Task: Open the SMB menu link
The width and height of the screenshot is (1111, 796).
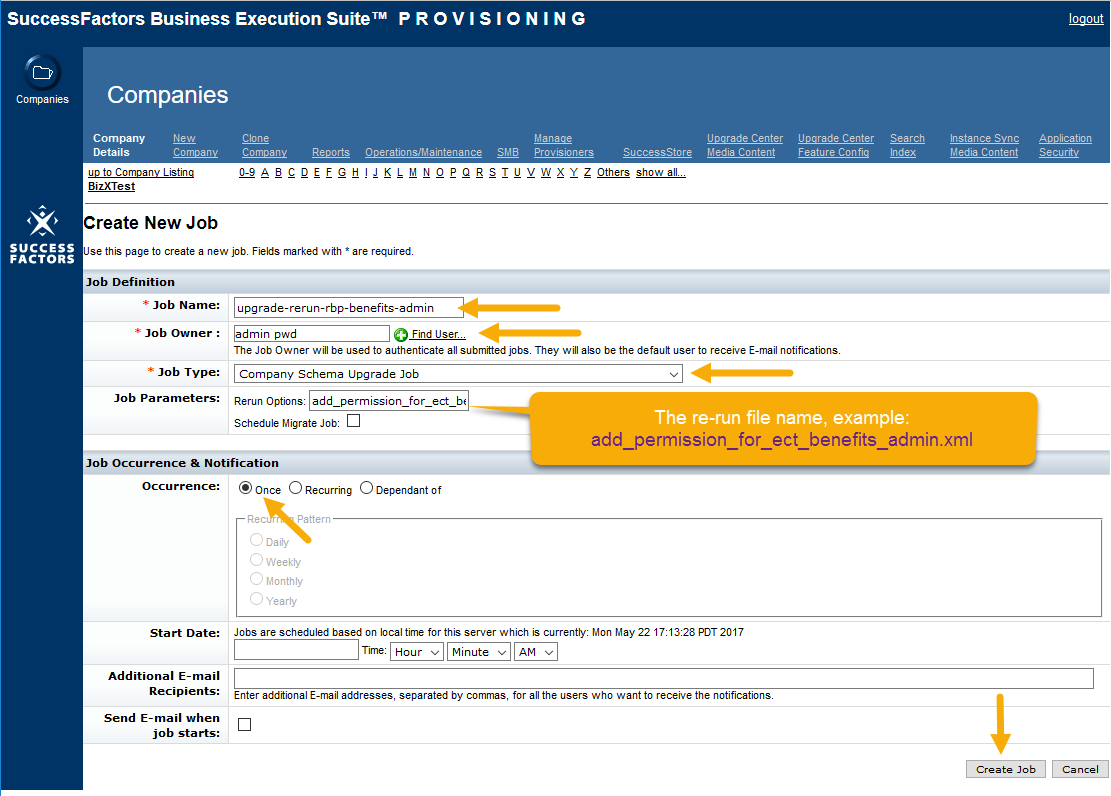Action: (508, 152)
